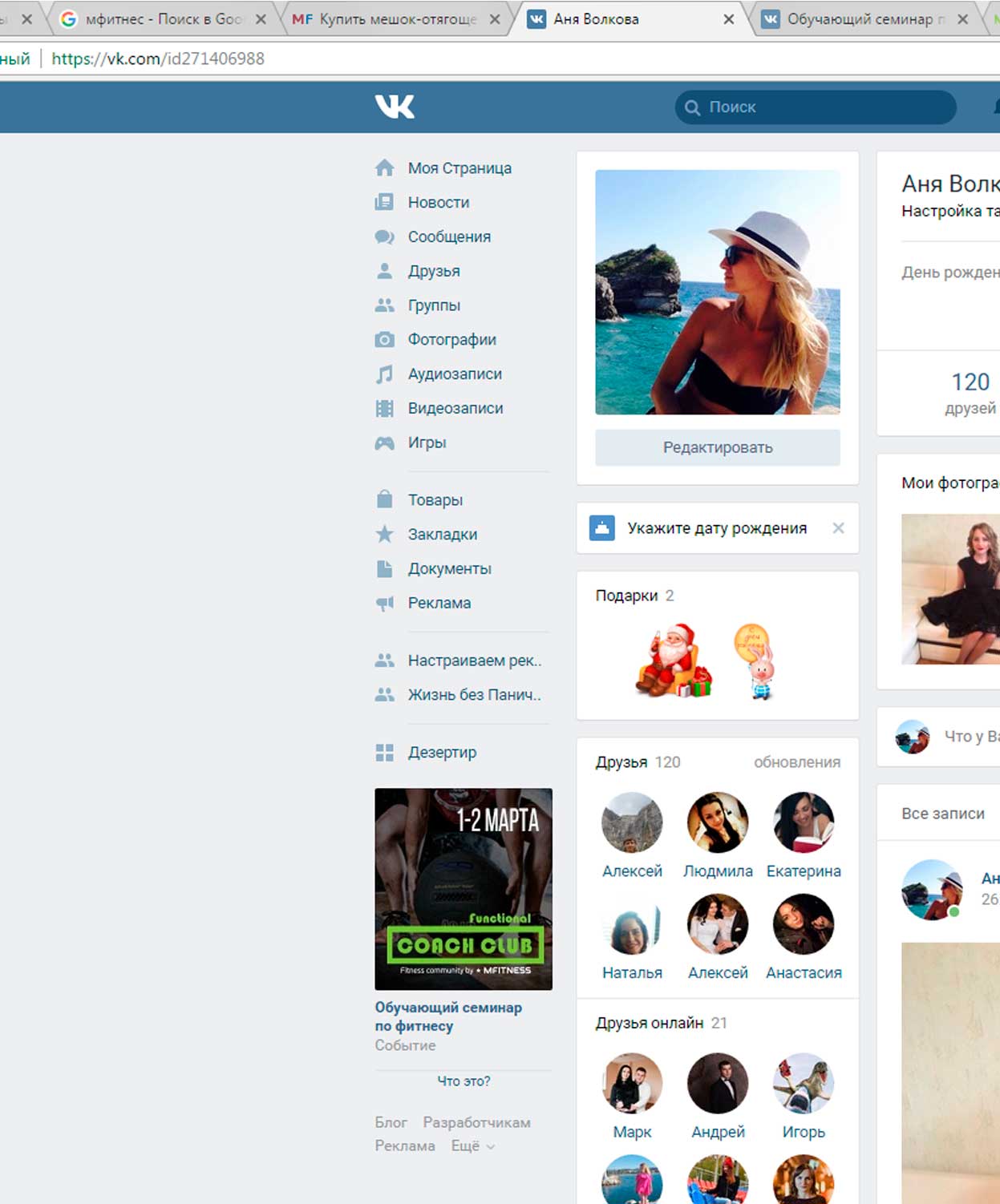Click the Поиск search field
The height and width of the screenshot is (1204, 1000).
click(x=816, y=107)
